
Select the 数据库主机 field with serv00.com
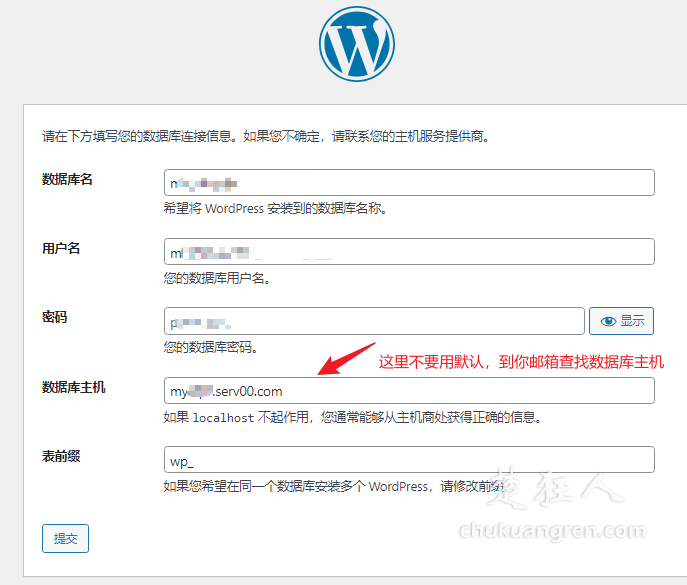[x=409, y=390]
